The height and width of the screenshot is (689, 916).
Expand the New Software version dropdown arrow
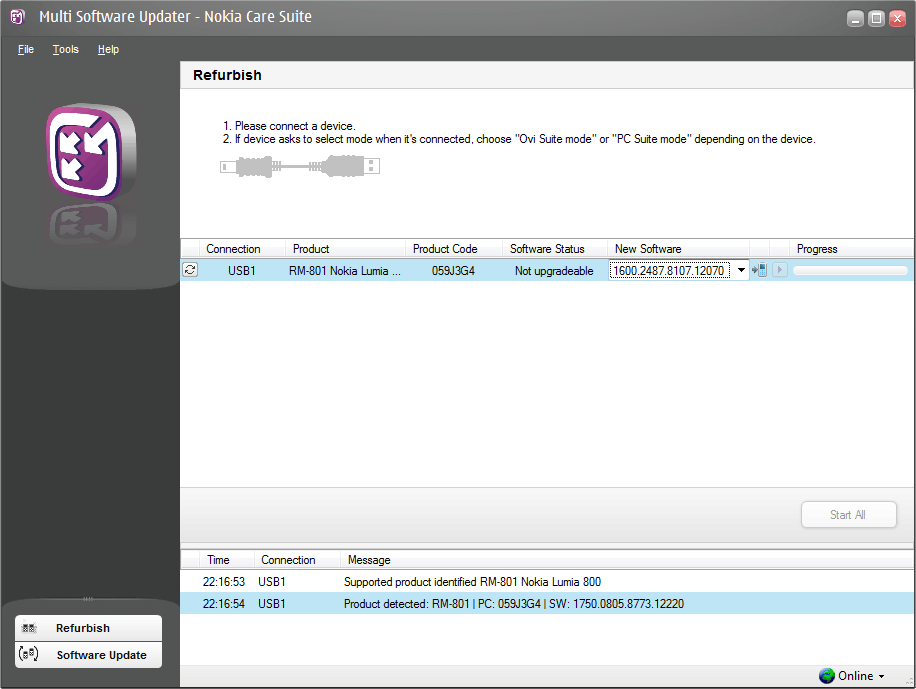point(741,270)
